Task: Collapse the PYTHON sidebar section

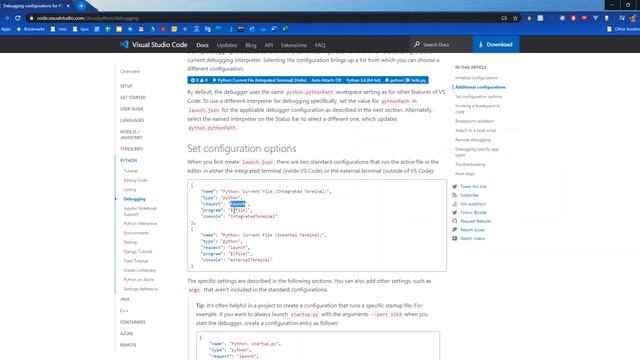Action: pyautogui.click(x=129, y=160)
